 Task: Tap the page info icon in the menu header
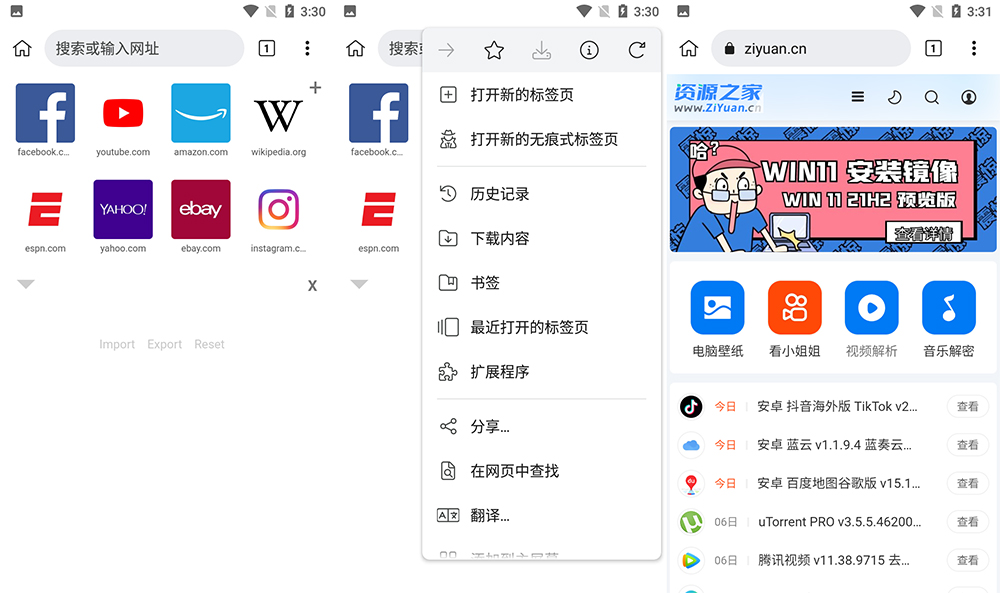coord(589,49)
